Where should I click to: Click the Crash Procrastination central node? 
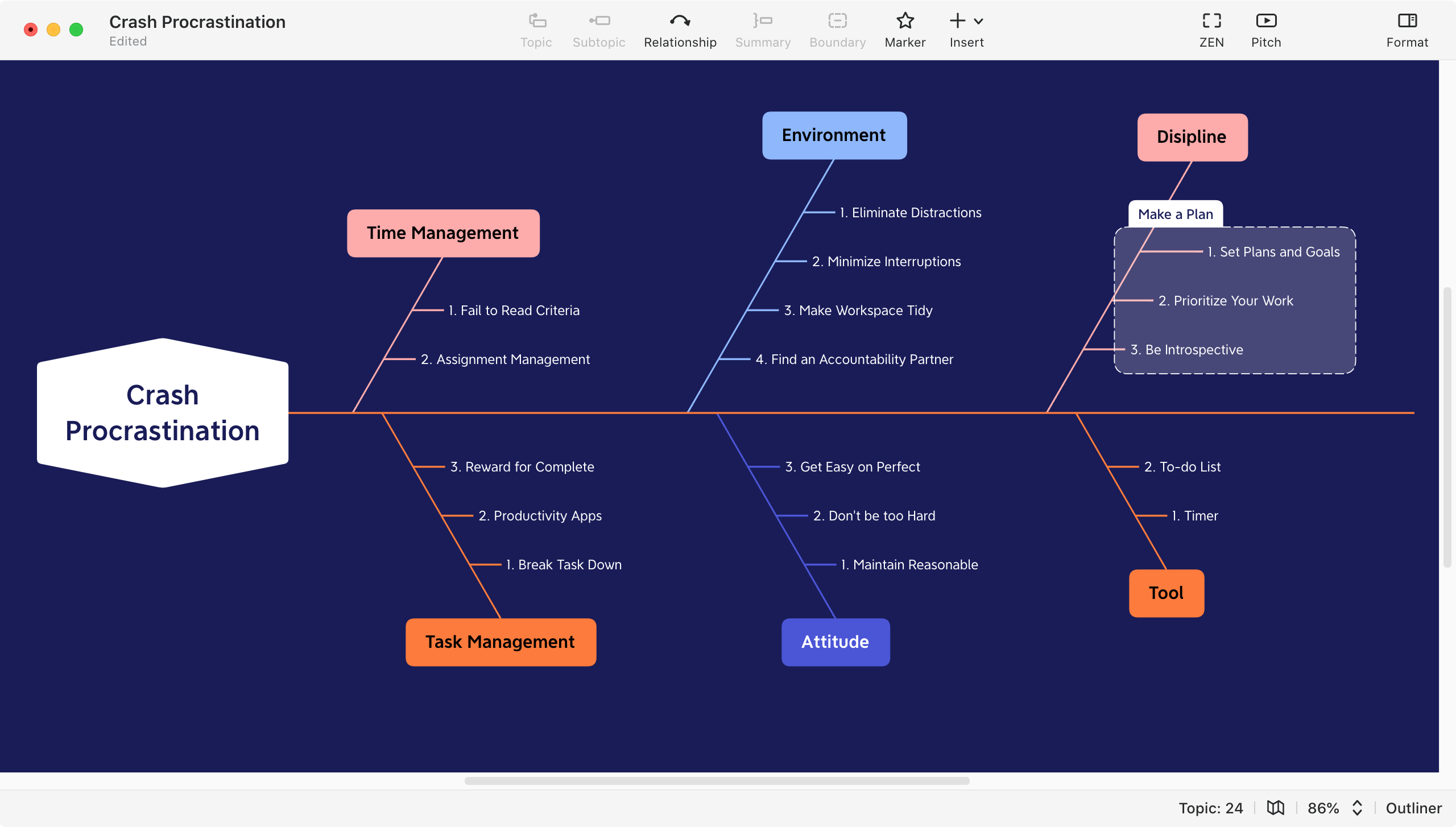pyautogui.click(x=162, y=412)
